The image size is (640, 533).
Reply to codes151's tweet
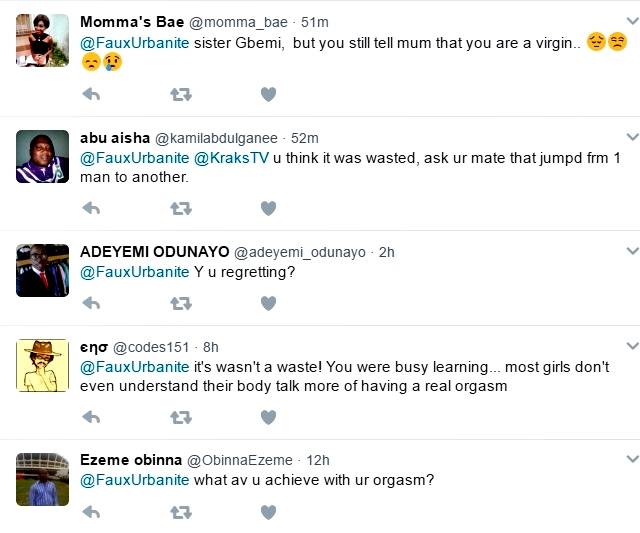91,417
